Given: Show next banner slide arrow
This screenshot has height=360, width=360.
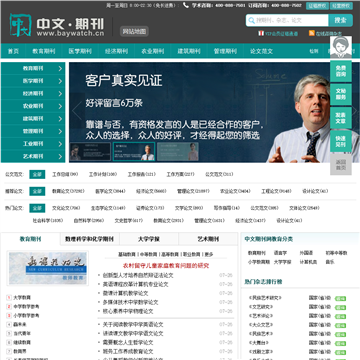Looking at the screenshot, I should pyautogui.click(x=354, y=110).
